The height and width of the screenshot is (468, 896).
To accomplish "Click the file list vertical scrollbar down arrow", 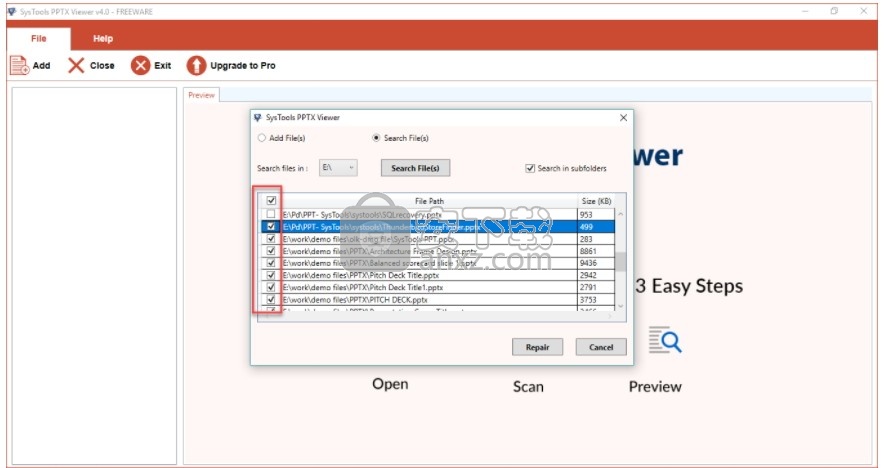I will [x=620, y=306].
